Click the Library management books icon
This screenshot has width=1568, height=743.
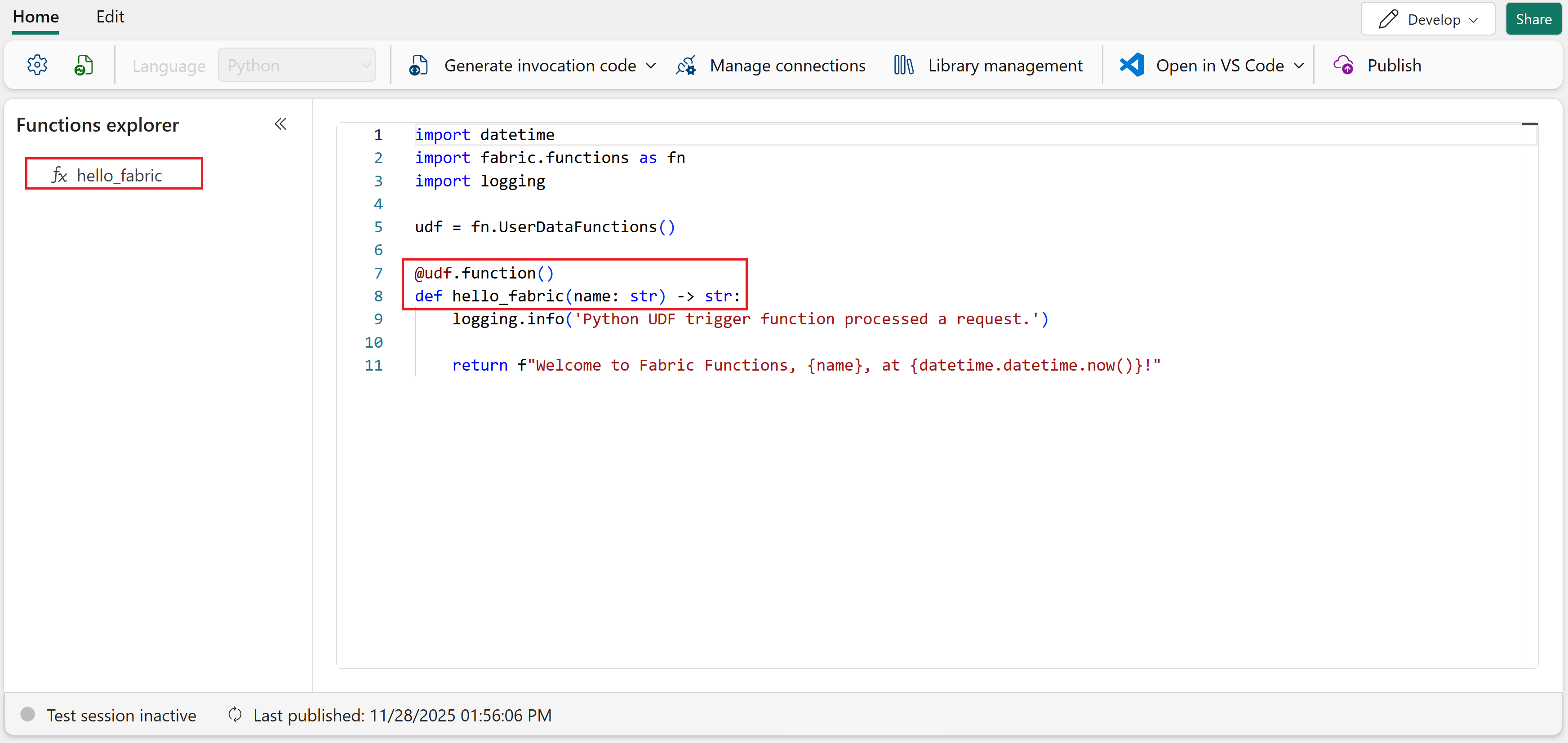pyautogui.click(x=903, y=65)
